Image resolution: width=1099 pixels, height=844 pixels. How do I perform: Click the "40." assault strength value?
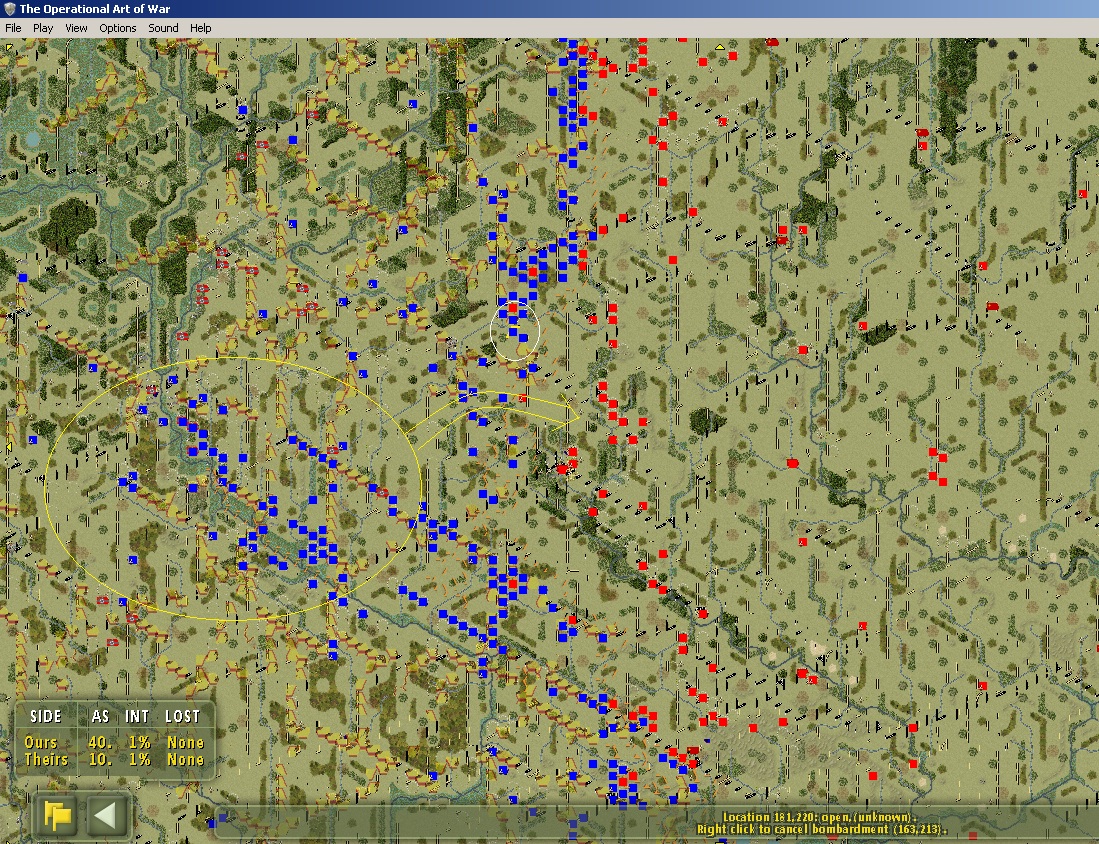pos(100,742)
